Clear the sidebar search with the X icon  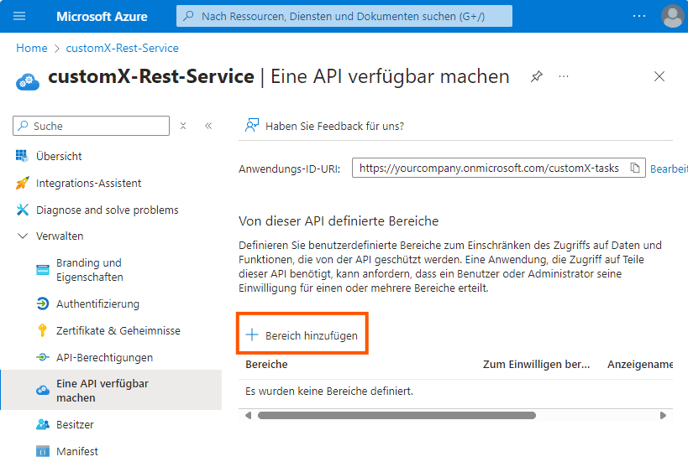point(183,126)
